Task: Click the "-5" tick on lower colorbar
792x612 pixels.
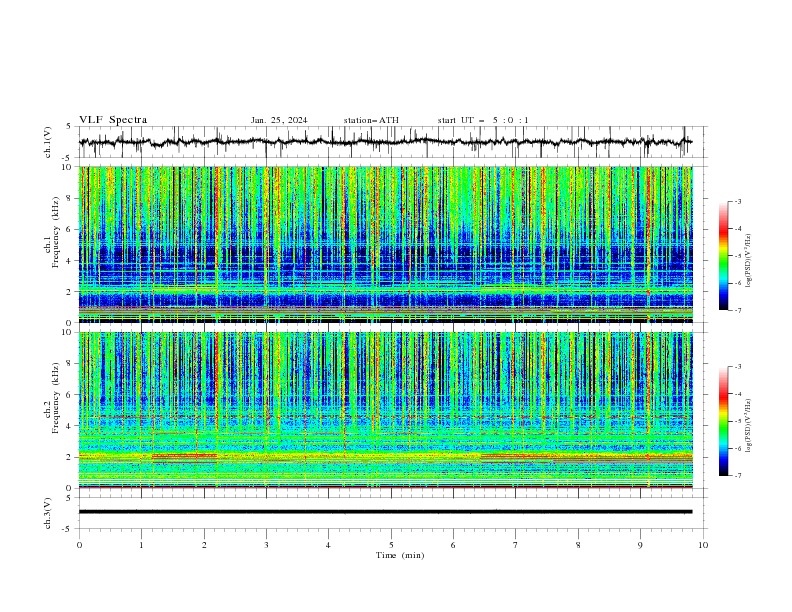Action: 738,421
